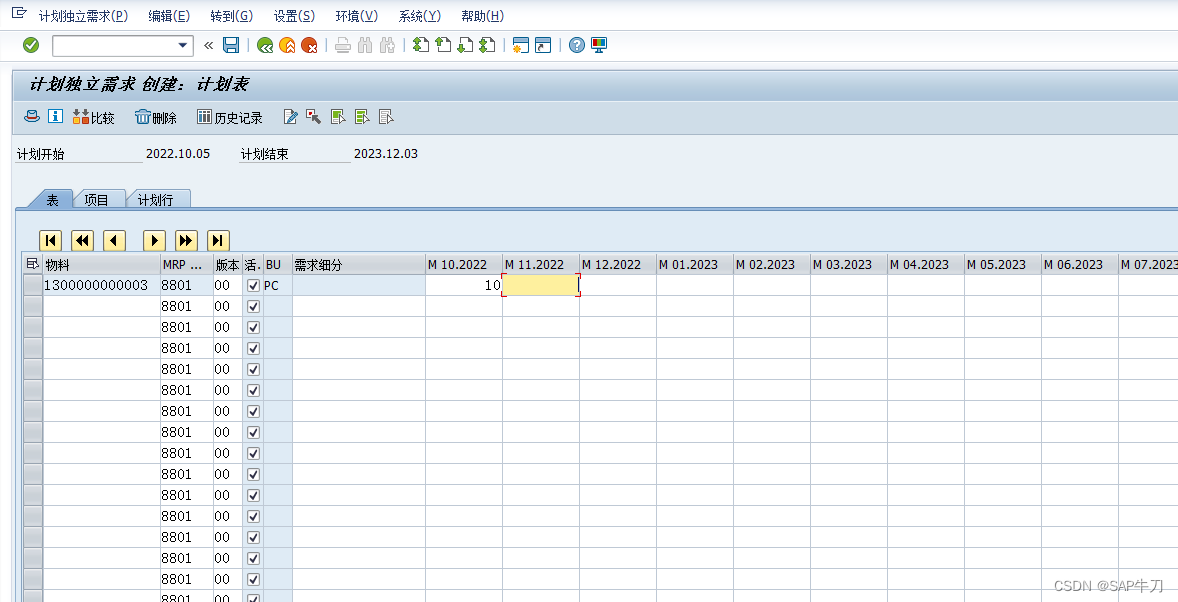Click the first-column navigation button (bar-left arrow)
The image size is (1178, 602).
click(x=50, y=240)
